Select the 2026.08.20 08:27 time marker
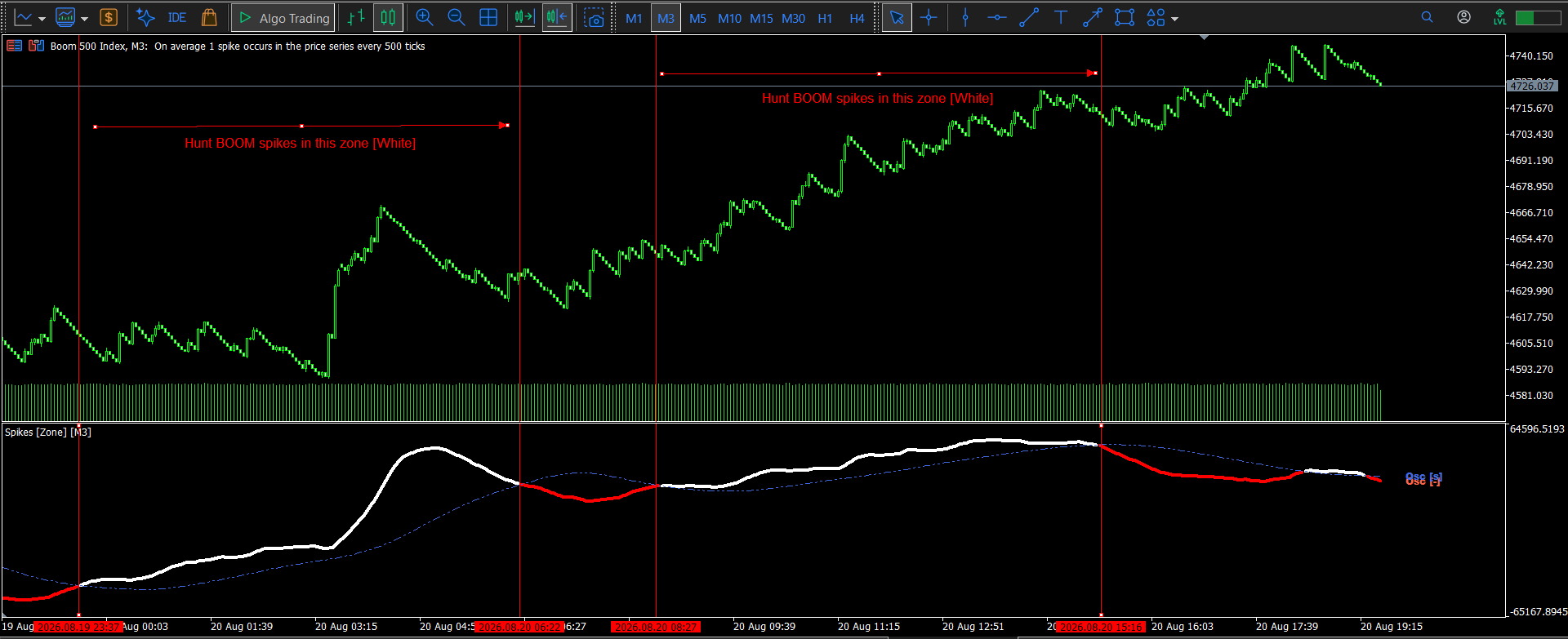1568x639 pixels. pyautogui.click(x=657, y=627)
